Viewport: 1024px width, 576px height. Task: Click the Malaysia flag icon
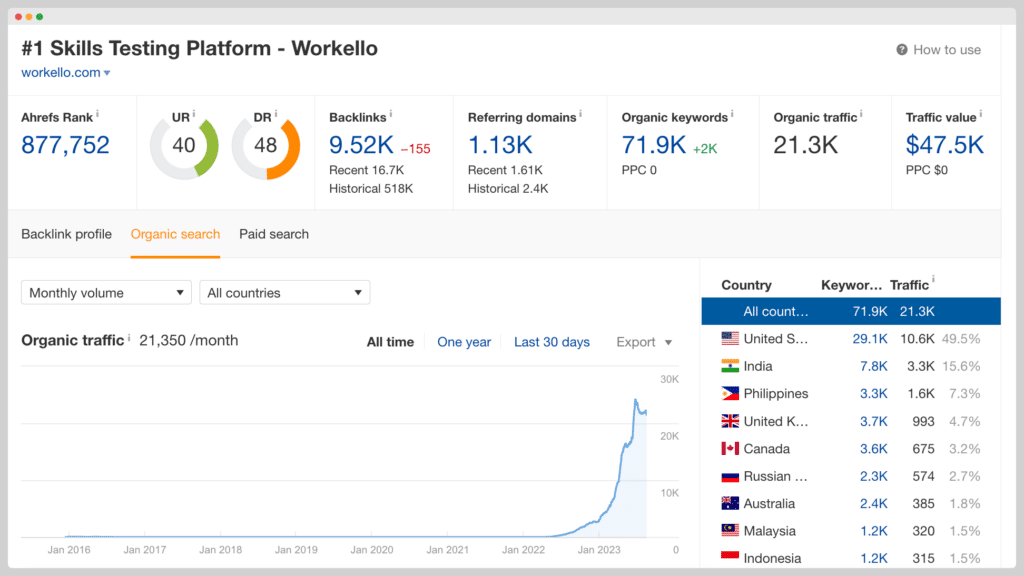click(x=730, y=530)
